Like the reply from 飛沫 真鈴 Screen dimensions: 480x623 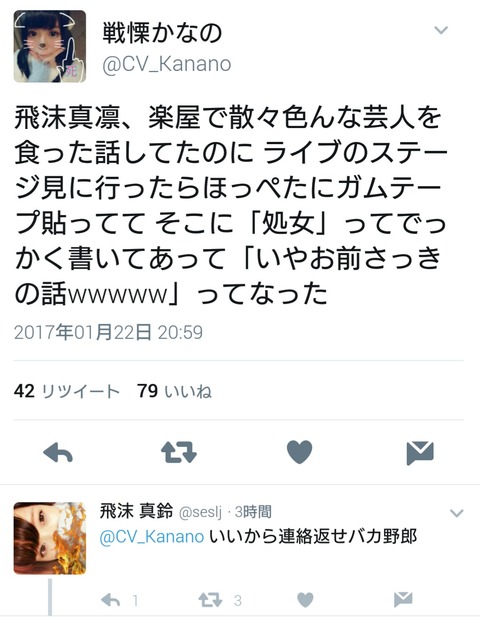pyautogui.click(x=305, y=600)
